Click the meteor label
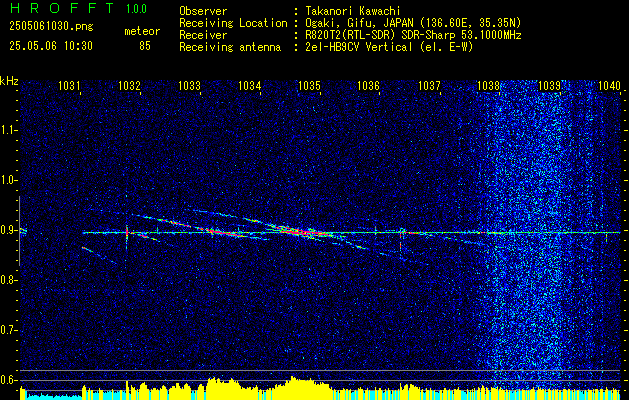629x400 pixels. click(142, 32)
